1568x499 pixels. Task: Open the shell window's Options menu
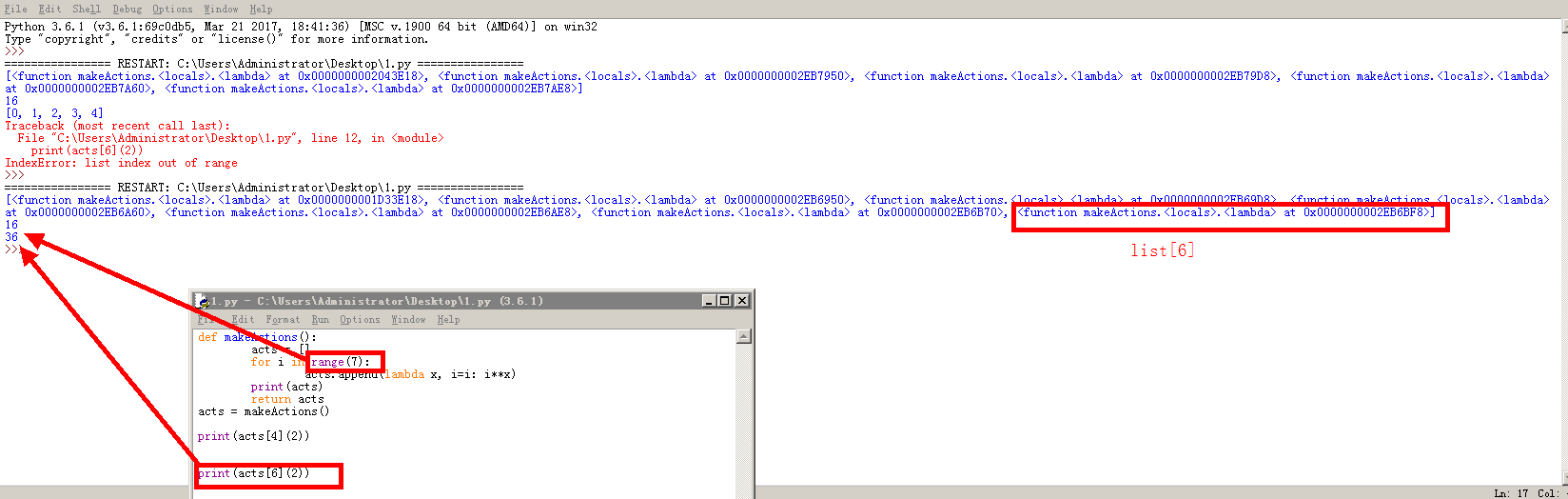coord(172,9)
